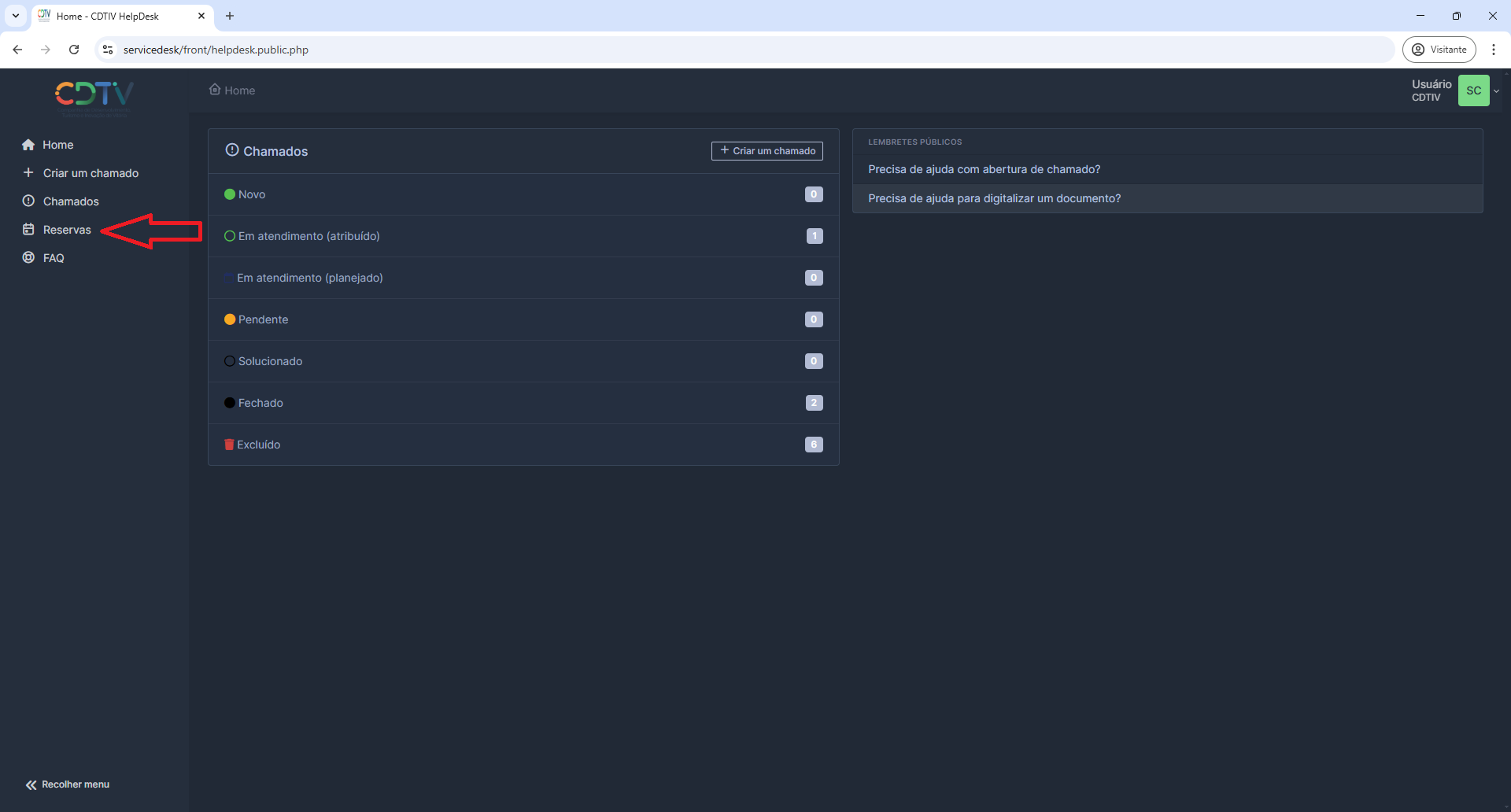Image resolution: width=1511 pixels, height=812 pixels.
Task: Click the Home breadcrumb link
Action: coord(239,90)
